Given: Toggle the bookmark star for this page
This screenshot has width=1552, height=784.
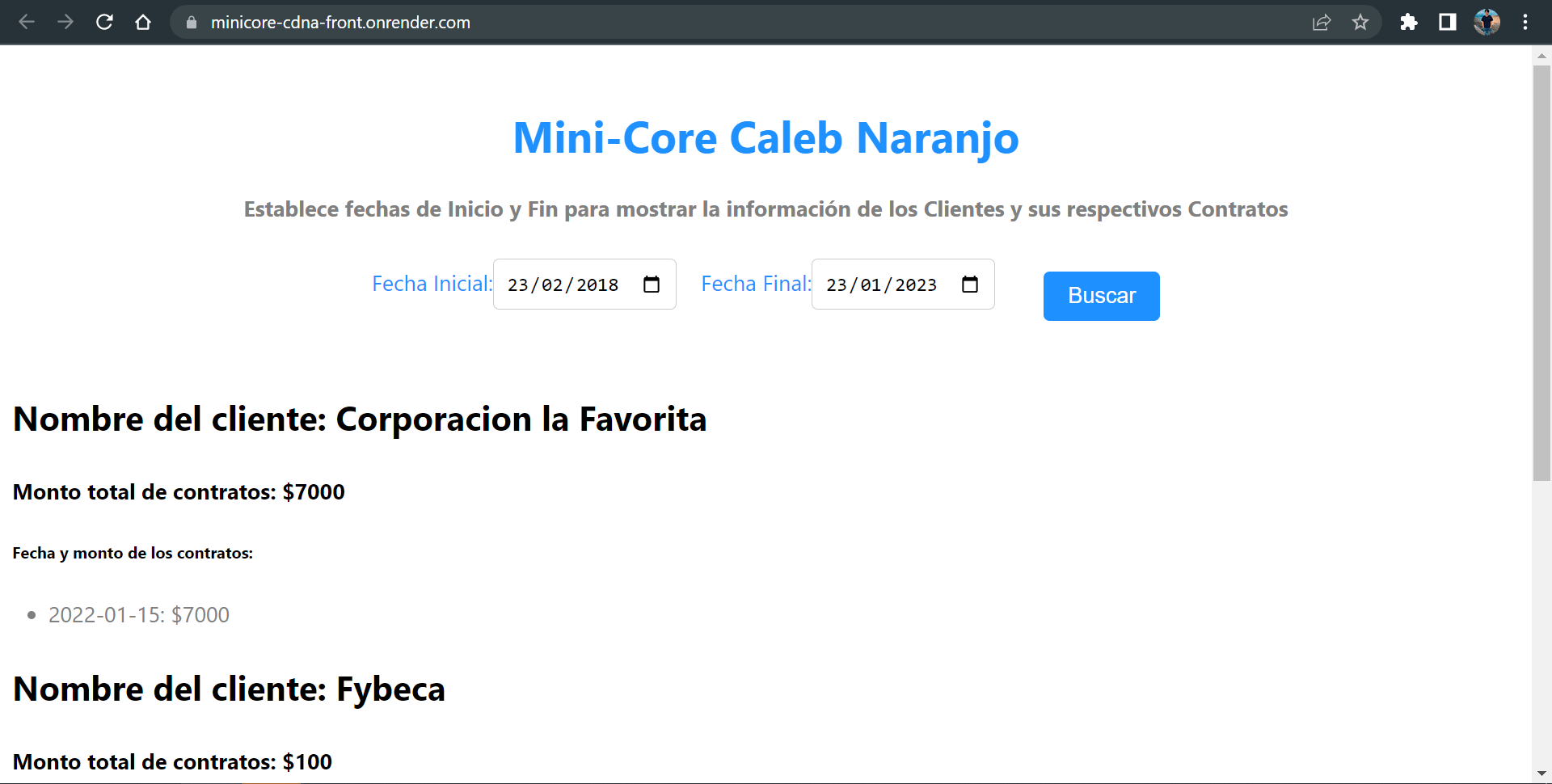Looking at the screenshot, I should click(1361, 23).
